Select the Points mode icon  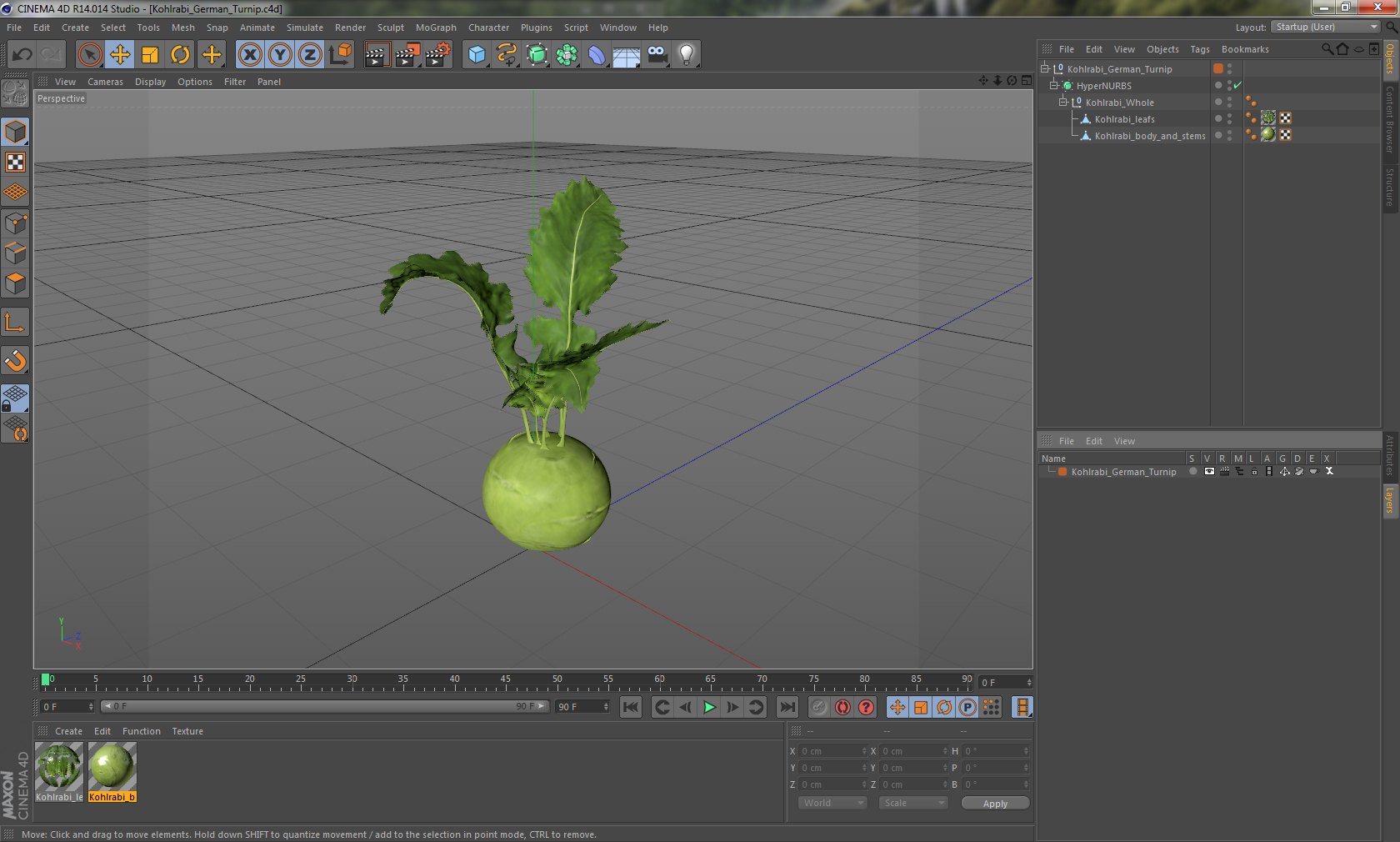16,223
